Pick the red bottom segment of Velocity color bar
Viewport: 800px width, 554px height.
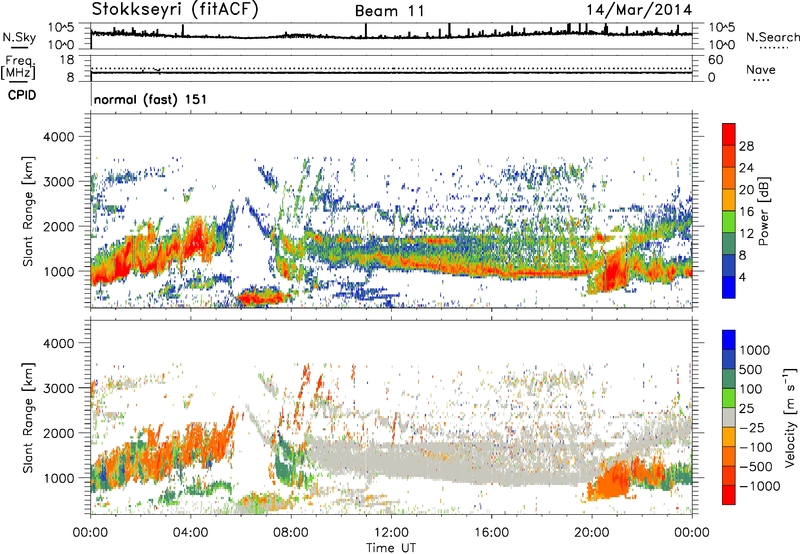click(x=729, y=495)
